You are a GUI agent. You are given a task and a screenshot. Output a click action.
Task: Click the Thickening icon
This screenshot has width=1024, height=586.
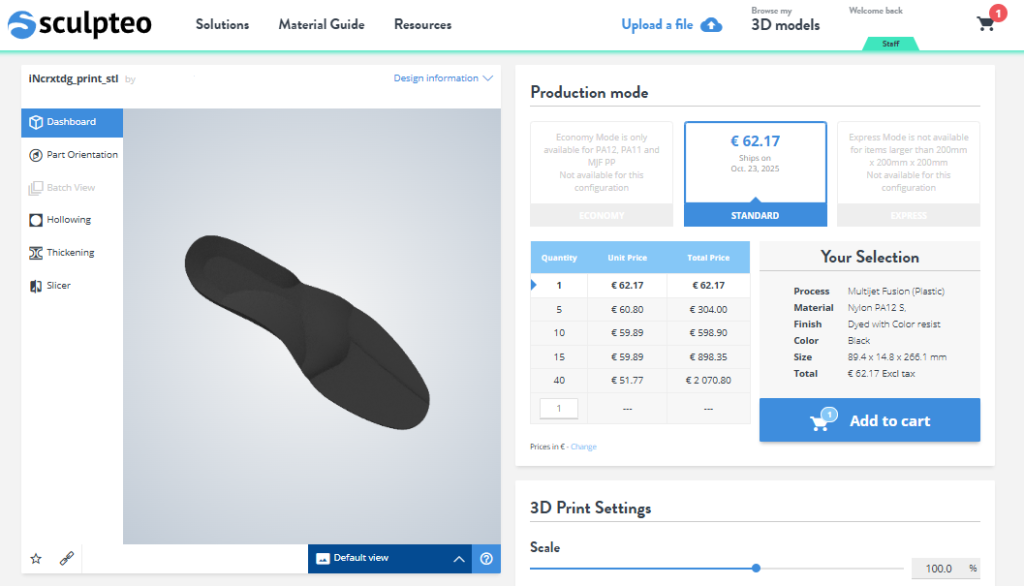coord(36,253)
